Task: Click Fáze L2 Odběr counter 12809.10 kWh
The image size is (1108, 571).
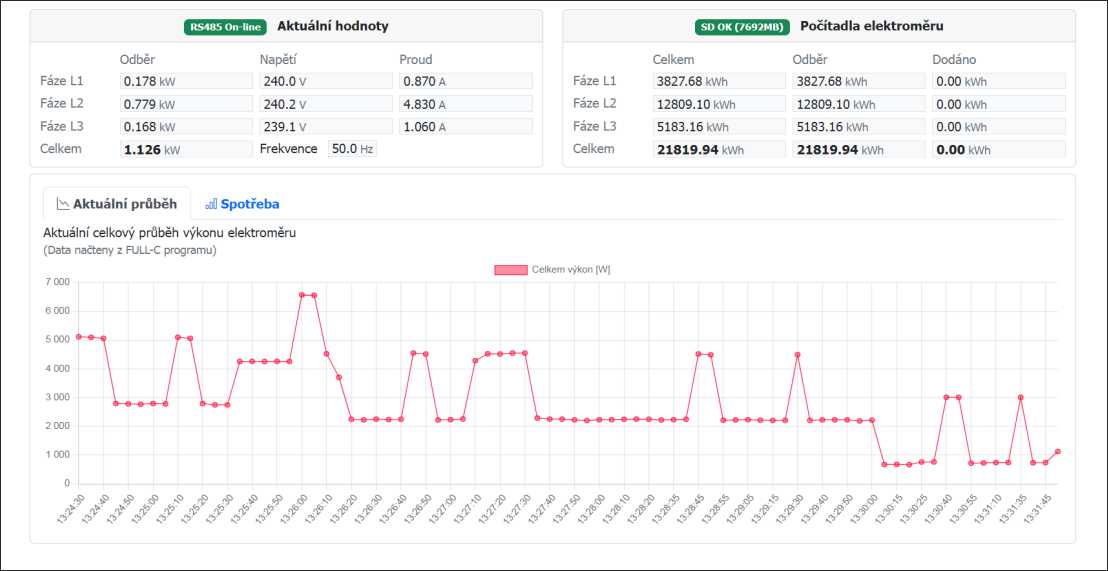Action: (x=858, y=104)
